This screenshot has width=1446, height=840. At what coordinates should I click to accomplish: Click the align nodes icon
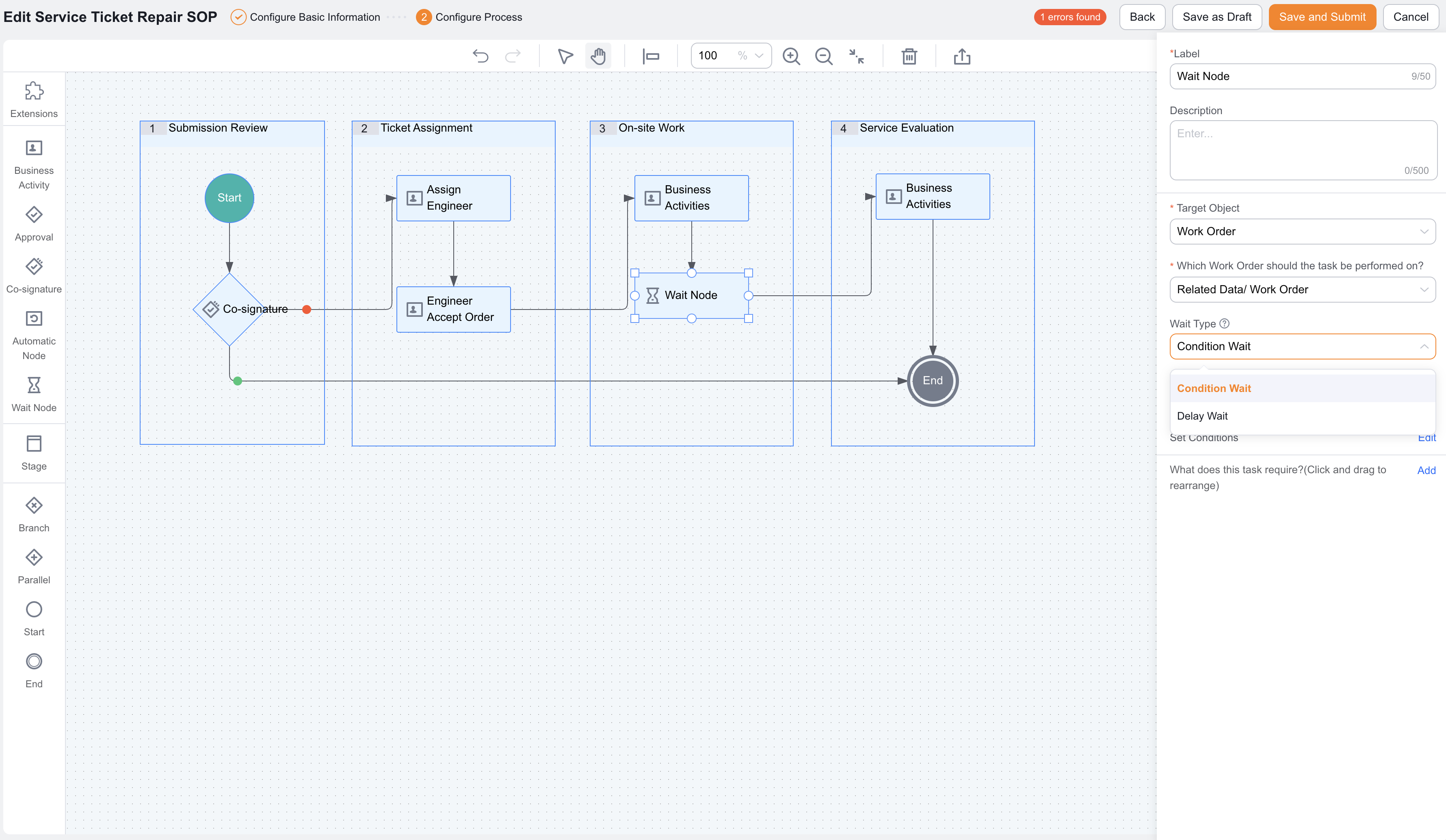coord(651,56)
